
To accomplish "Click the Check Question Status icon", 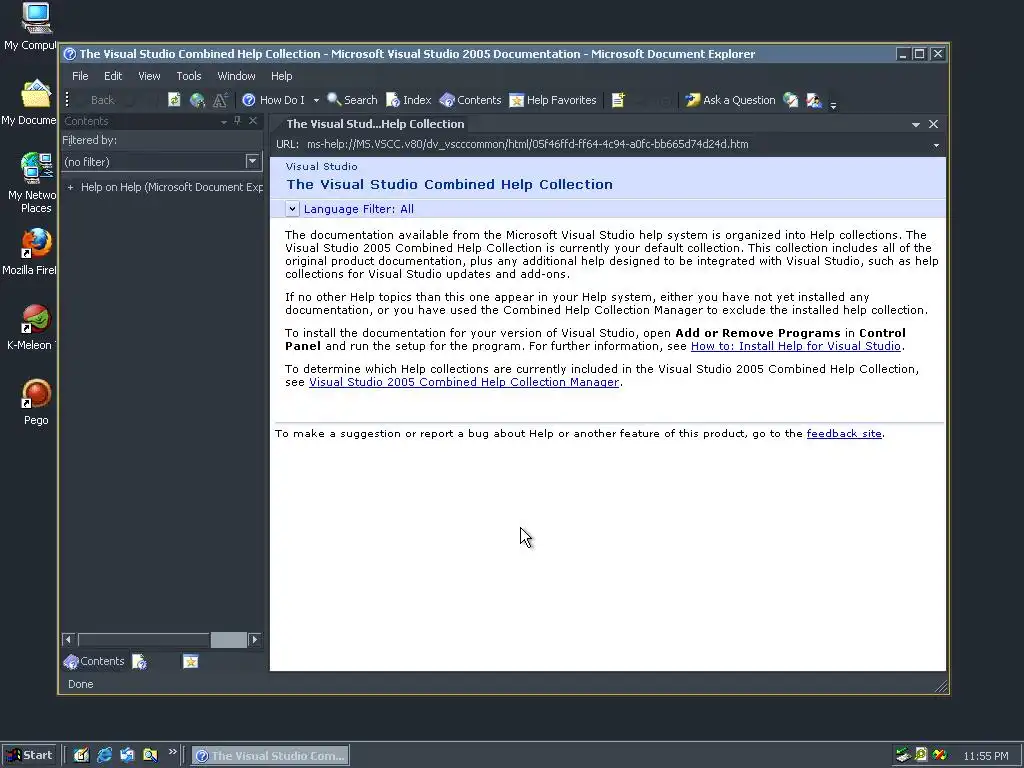I will click(791, 100).
